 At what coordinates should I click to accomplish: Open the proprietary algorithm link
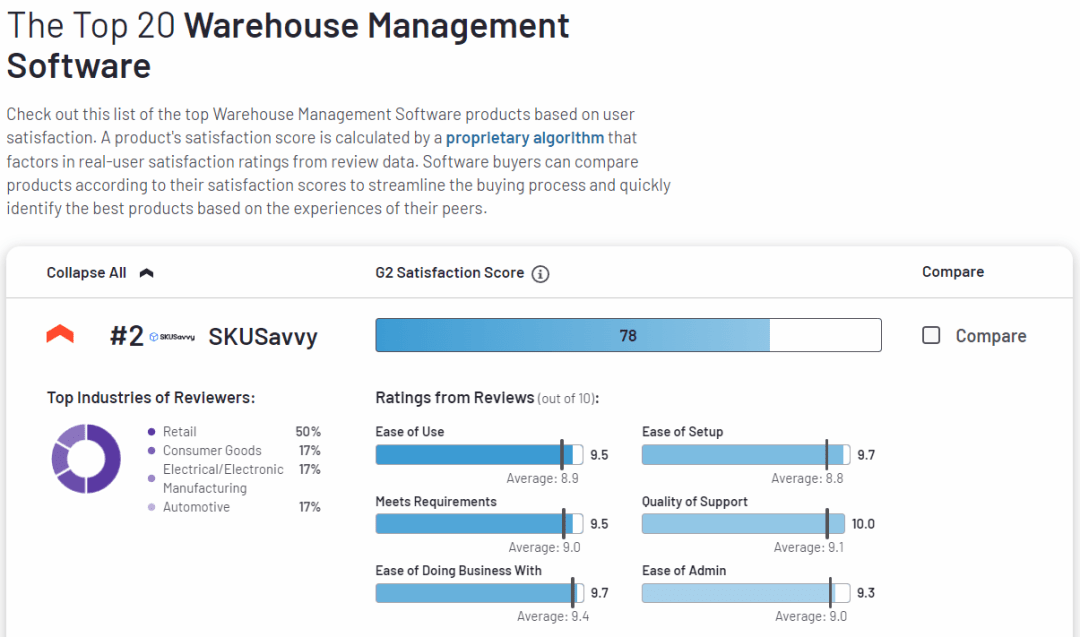tap(525, 138)
